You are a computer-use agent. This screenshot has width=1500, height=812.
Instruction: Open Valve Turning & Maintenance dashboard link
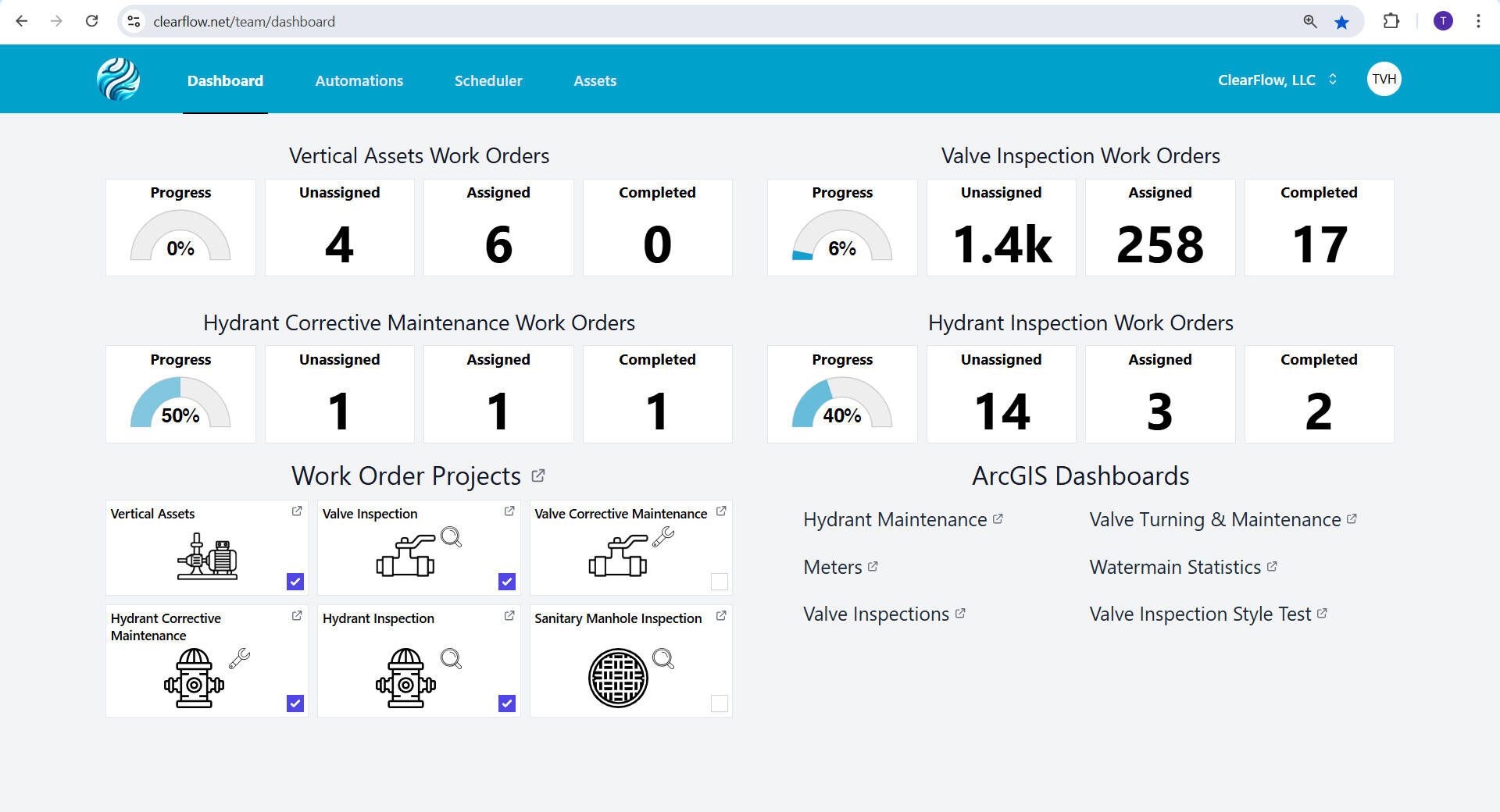pyautogui.click(x=1223, y=520)
